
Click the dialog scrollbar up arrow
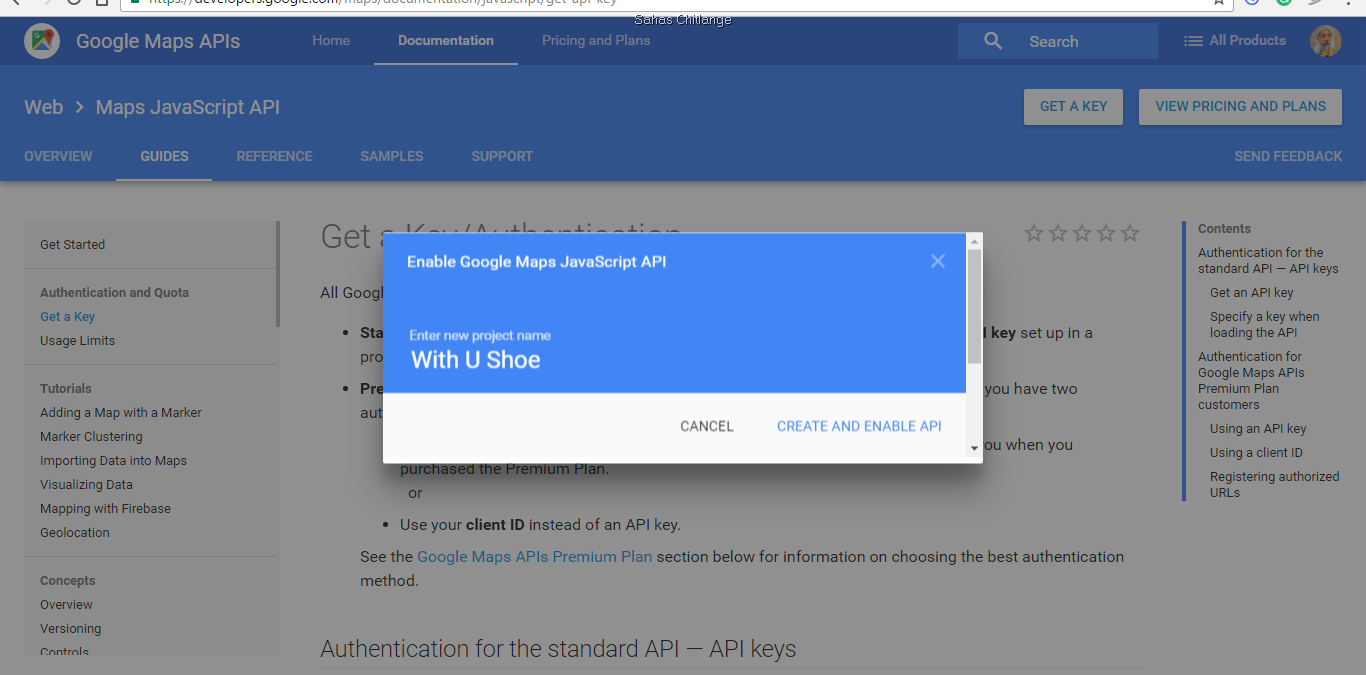(x=975, y=241)
